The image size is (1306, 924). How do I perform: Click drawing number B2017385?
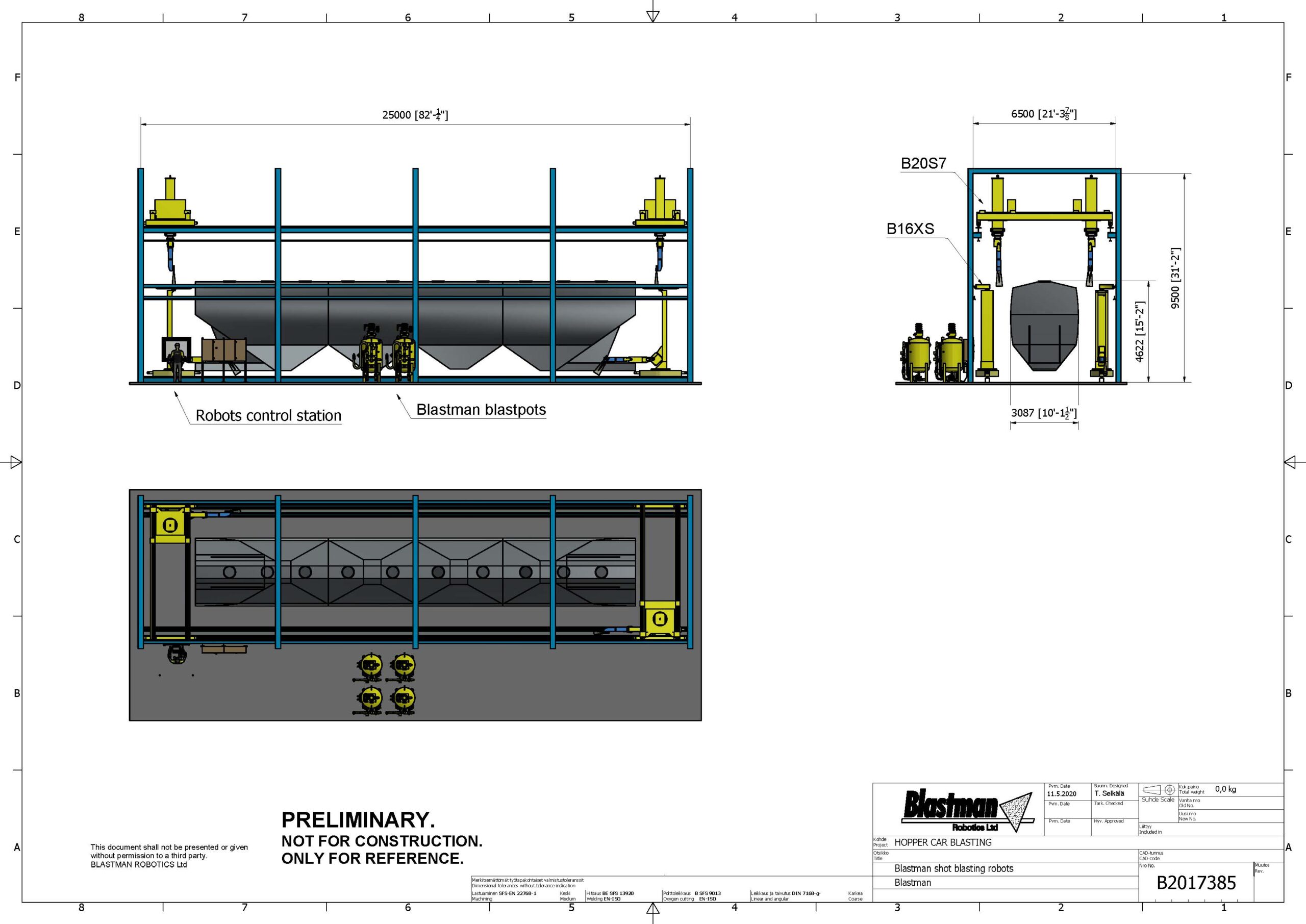click(1196, 883)
